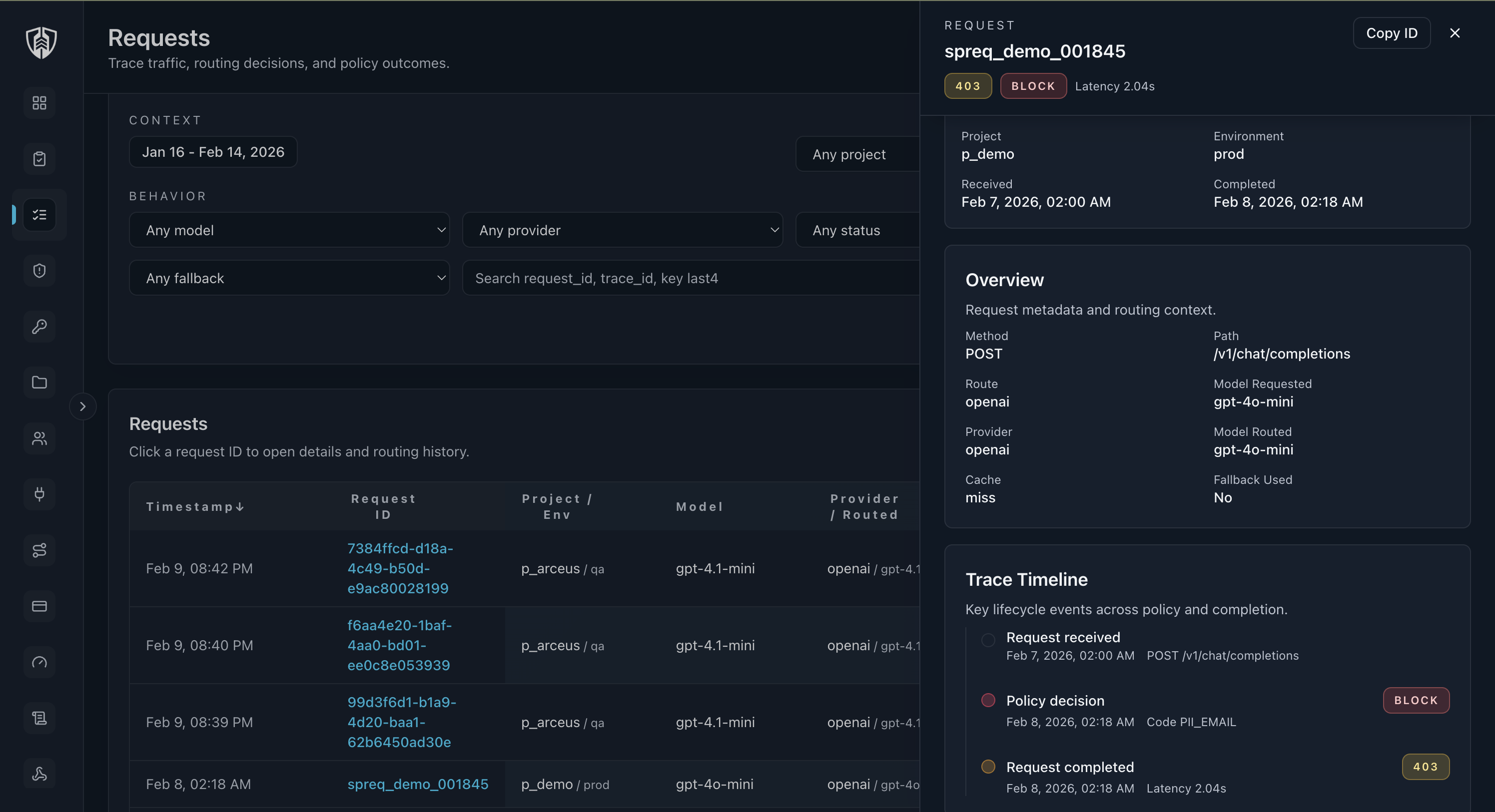Open request 7384ffcd-d18a-4c49 details
Viewport: 1495px width, 812px height.
click(x=399, y=568)
